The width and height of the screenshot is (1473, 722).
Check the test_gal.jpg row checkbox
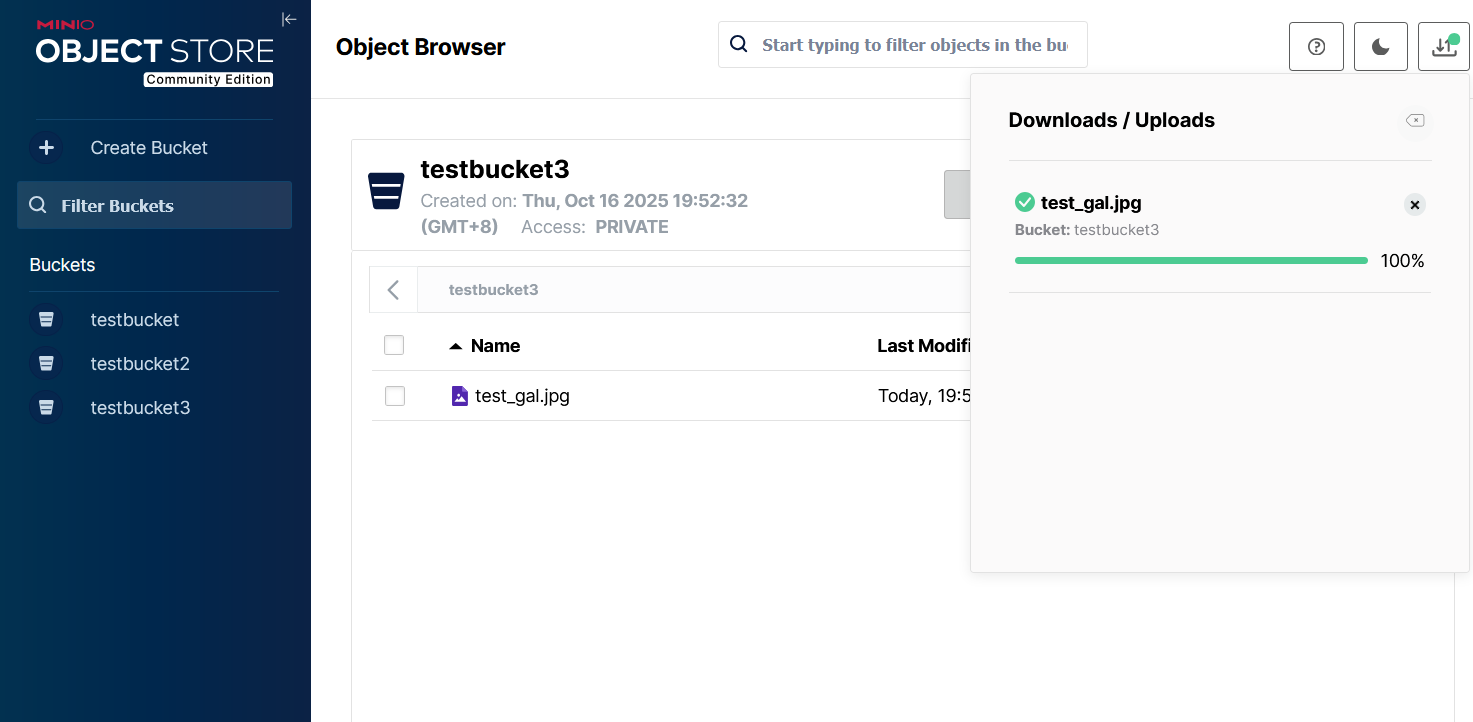(395, 396)
